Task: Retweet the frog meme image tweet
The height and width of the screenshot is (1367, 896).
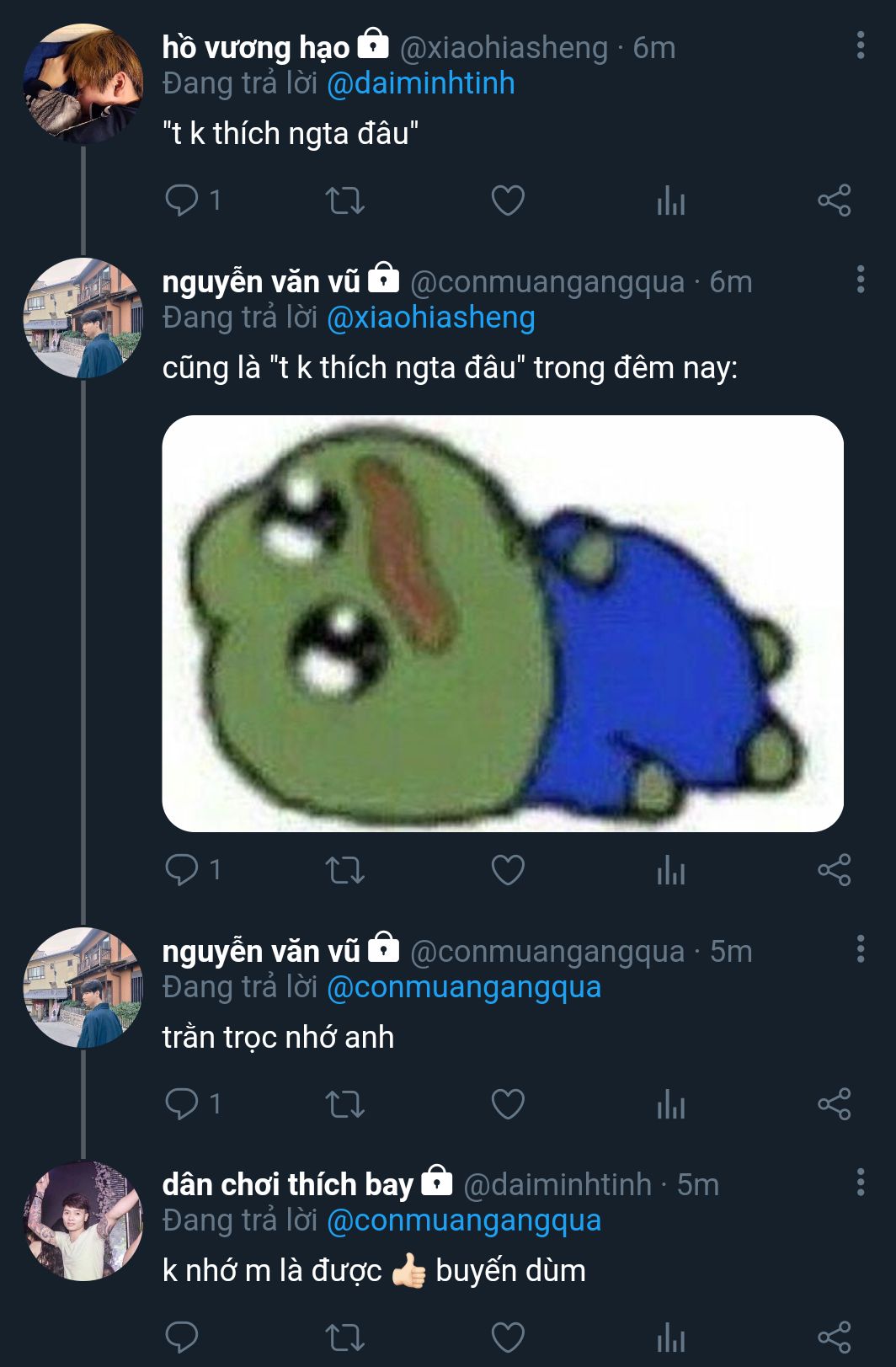Action: point(344,870)
